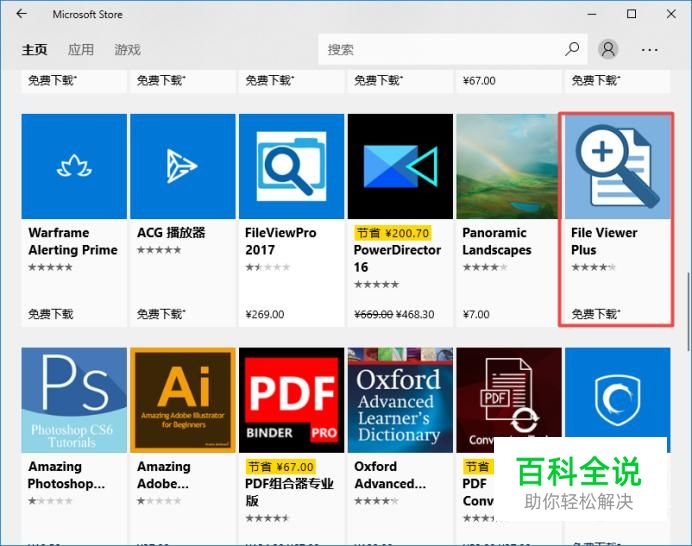Viewport: 692px width, 546px height.
Task: Click the 节省 ¥67.00 discount badge
Action: tap(280, 467)
